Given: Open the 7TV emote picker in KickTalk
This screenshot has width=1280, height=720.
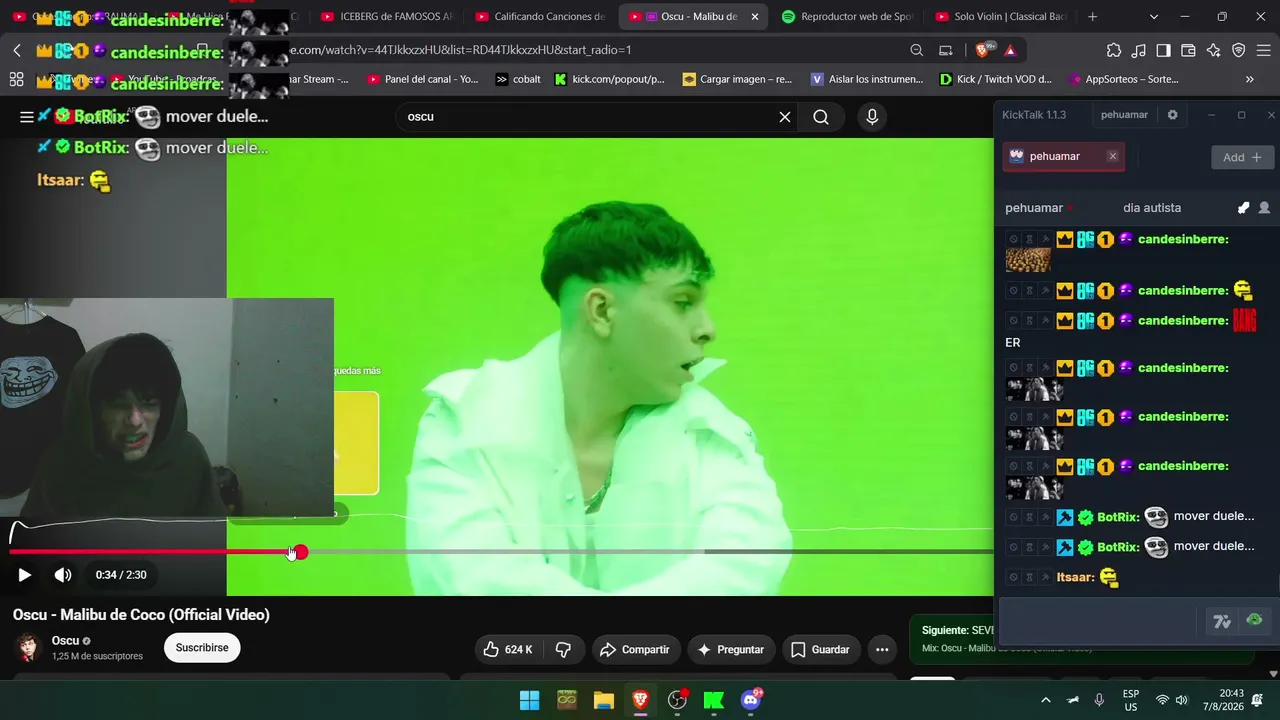Looking at the screenshot, I should 1222,621.
